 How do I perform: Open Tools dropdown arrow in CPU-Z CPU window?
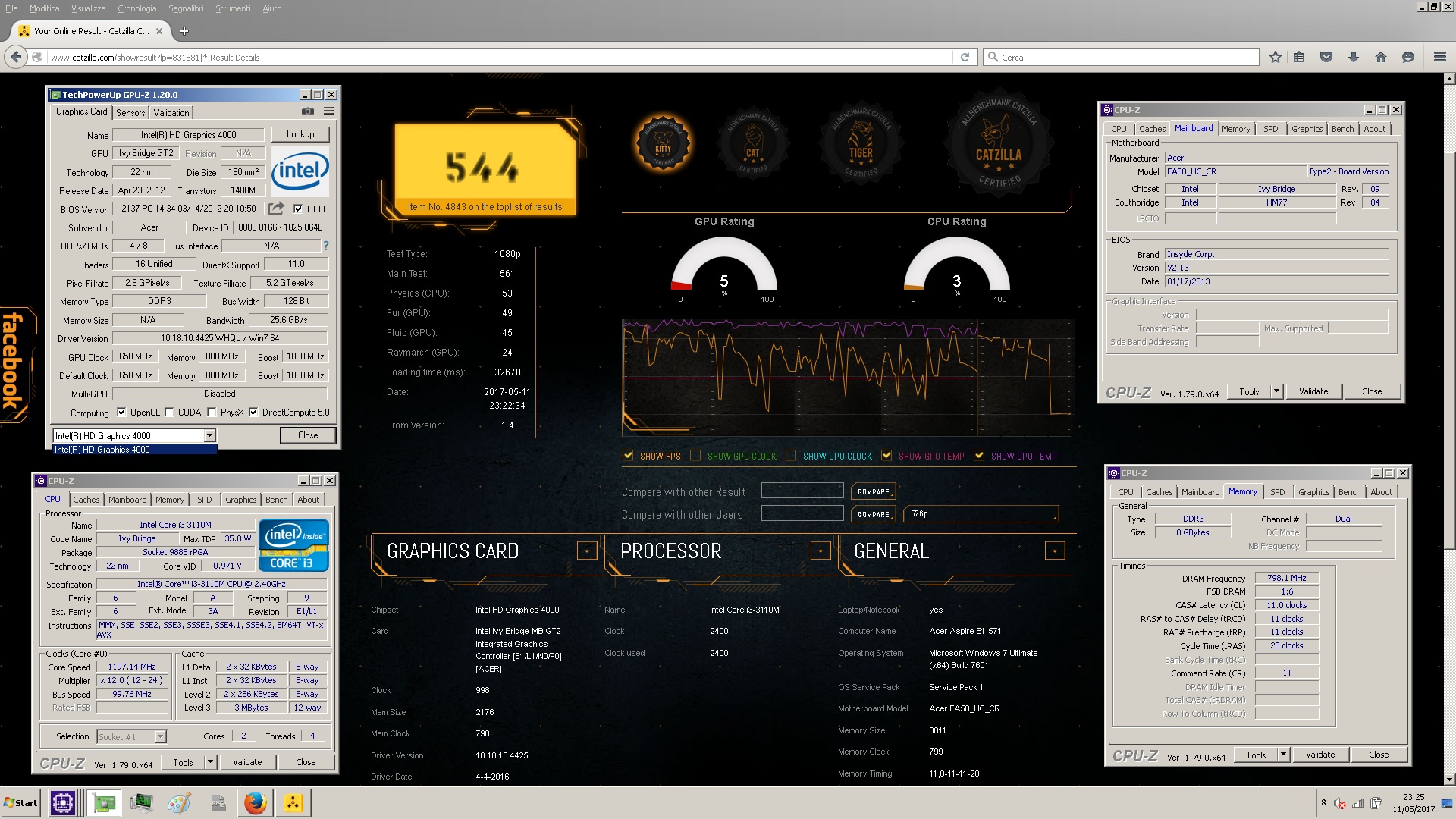point(211,762)
